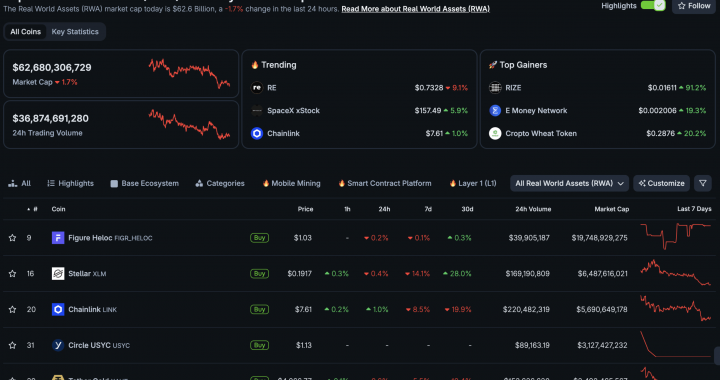720x380 pixels.
Task: Open Read More about Real World Assets link
Action: pyautogui.click(x=415, y=9)
